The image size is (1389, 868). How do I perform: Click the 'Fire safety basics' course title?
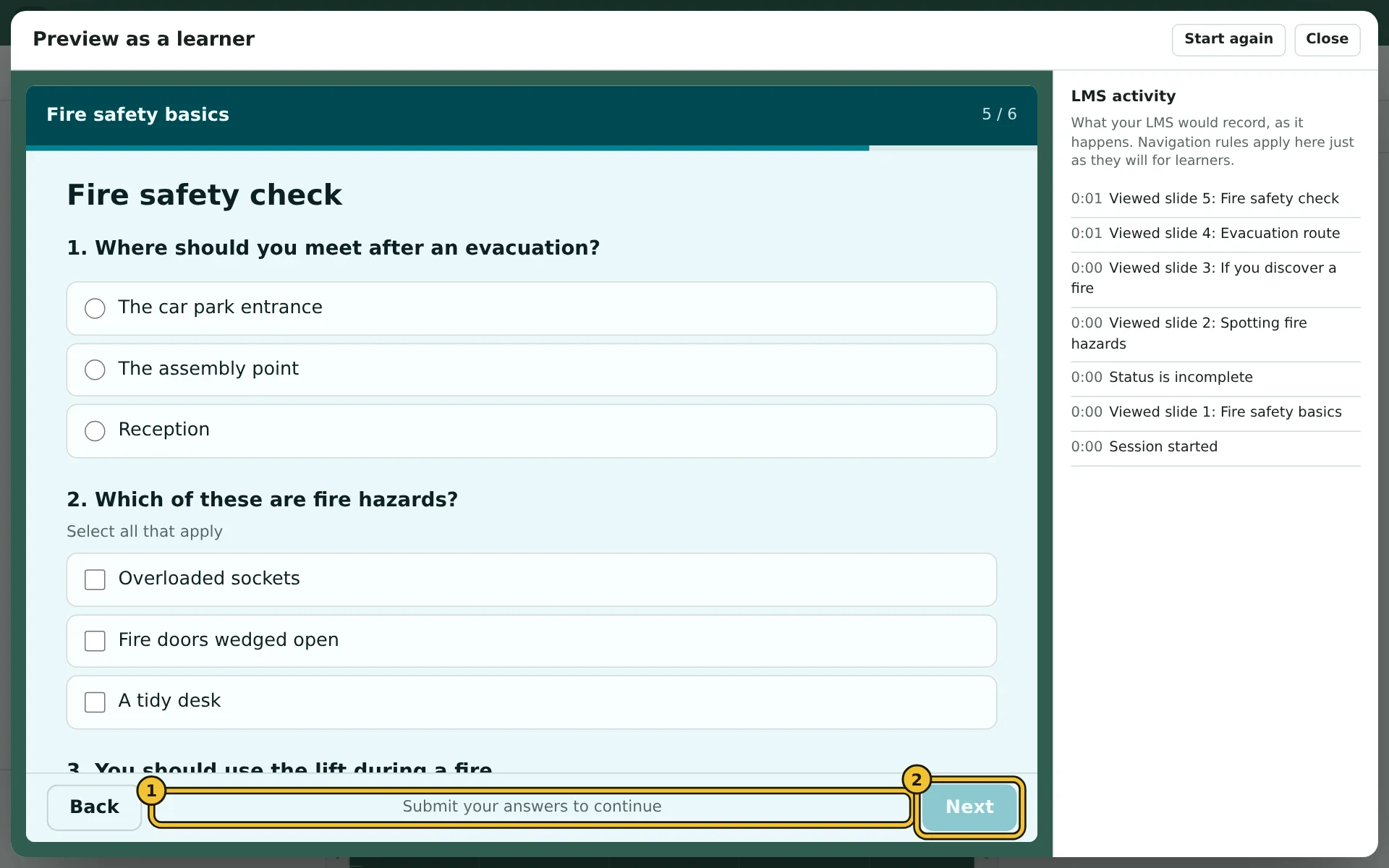click(137, 114)
